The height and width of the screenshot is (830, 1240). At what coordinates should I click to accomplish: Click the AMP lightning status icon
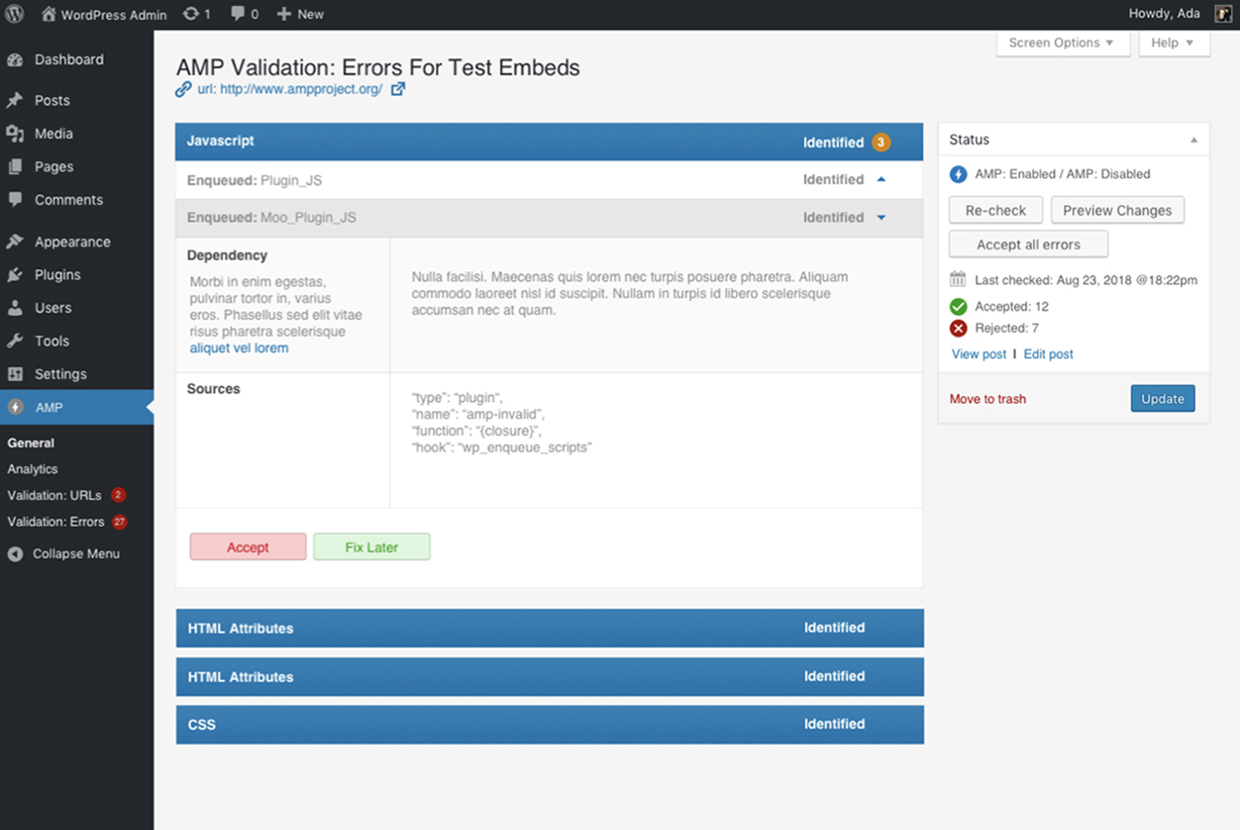click(x=958, y=174)
